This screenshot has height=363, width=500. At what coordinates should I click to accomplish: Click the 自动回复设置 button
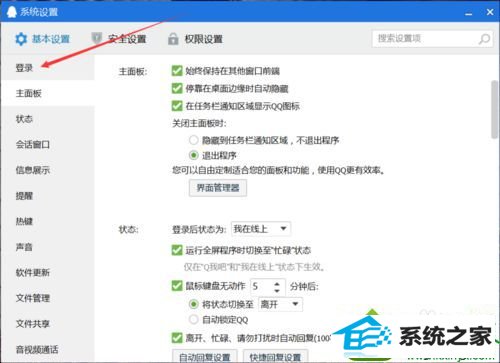tap(205, 356)
